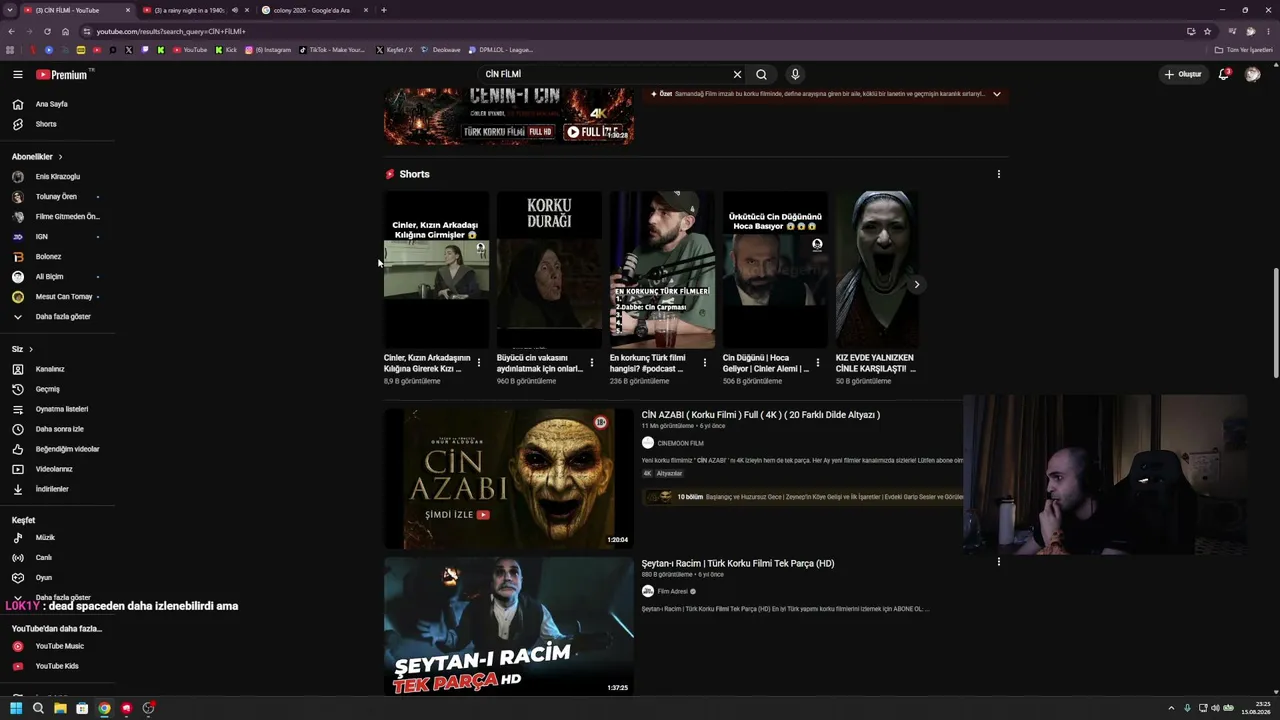Viewport: 1280px width, 720px height.
Task: Expand the 10 bölüm chapters row
Action: click(803, 497)
